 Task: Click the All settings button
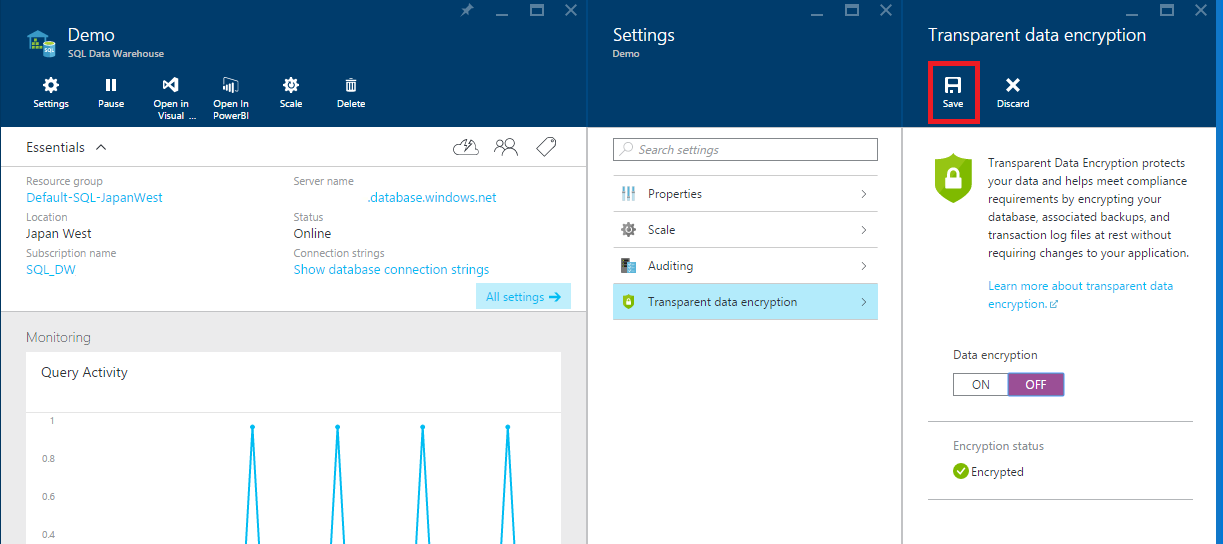coord(523,297)
